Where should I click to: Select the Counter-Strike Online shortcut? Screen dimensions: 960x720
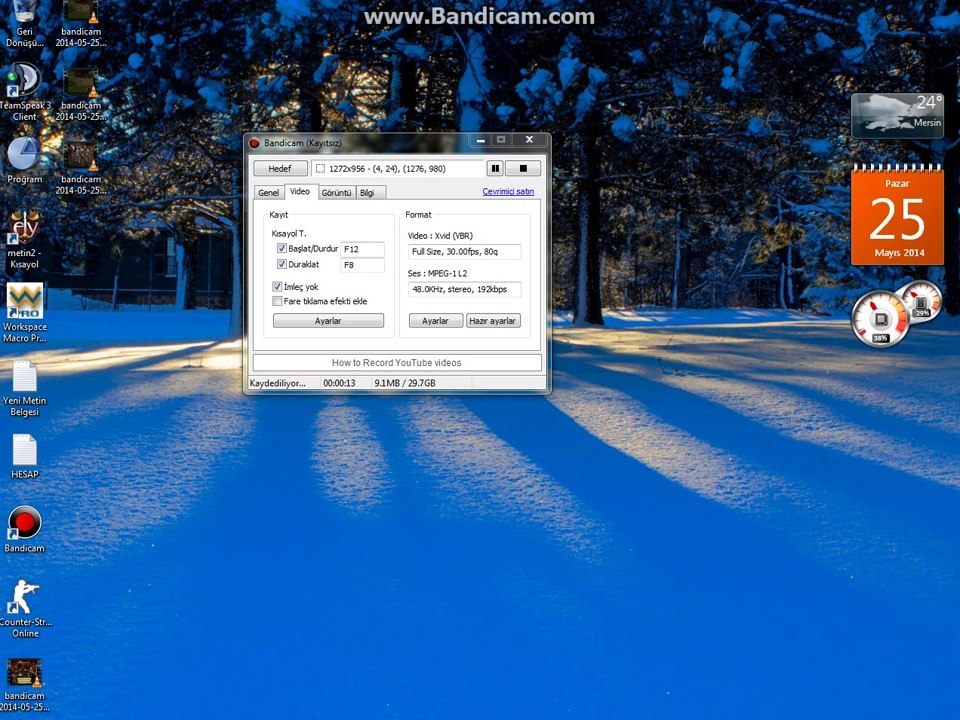point(24,609)
